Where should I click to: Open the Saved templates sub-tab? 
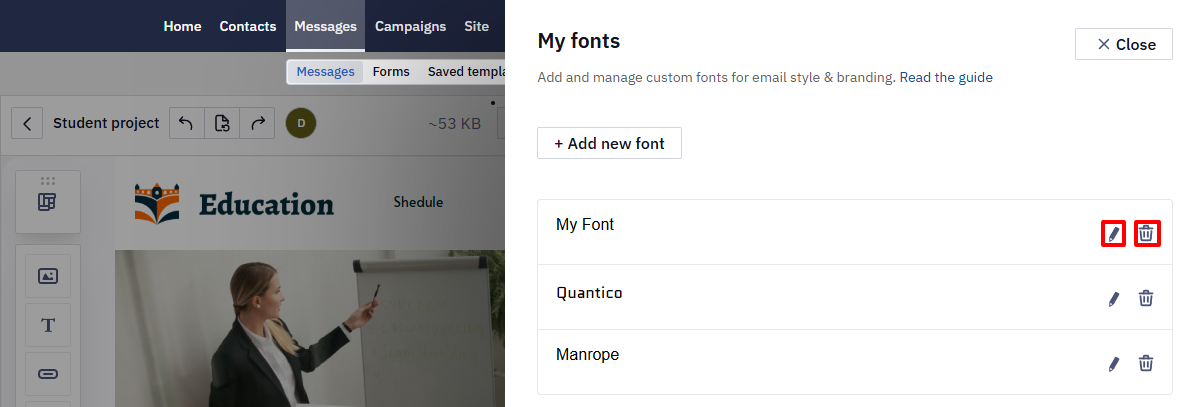pos(465,72)
